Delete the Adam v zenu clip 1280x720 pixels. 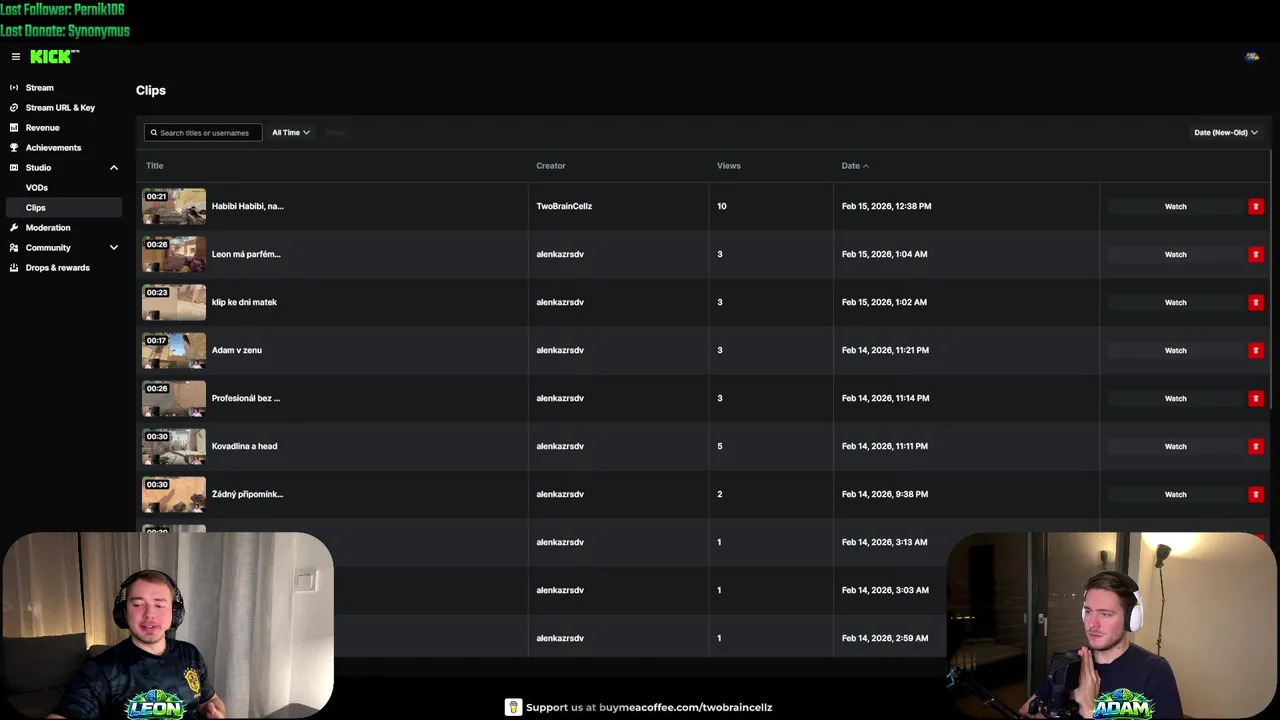point(1256,350)
